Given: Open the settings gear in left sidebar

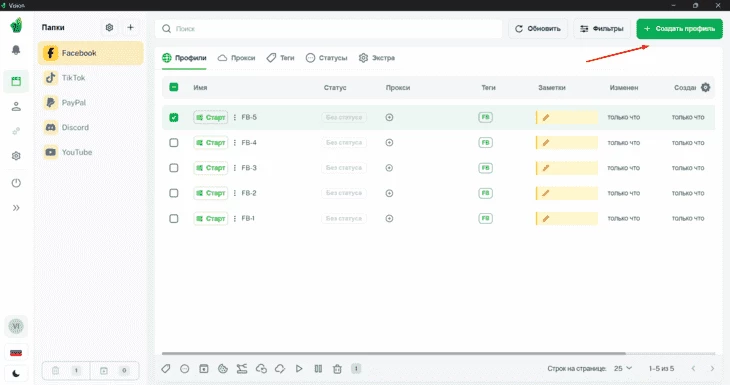Looking at the screenshot, I should pos(16,156).
